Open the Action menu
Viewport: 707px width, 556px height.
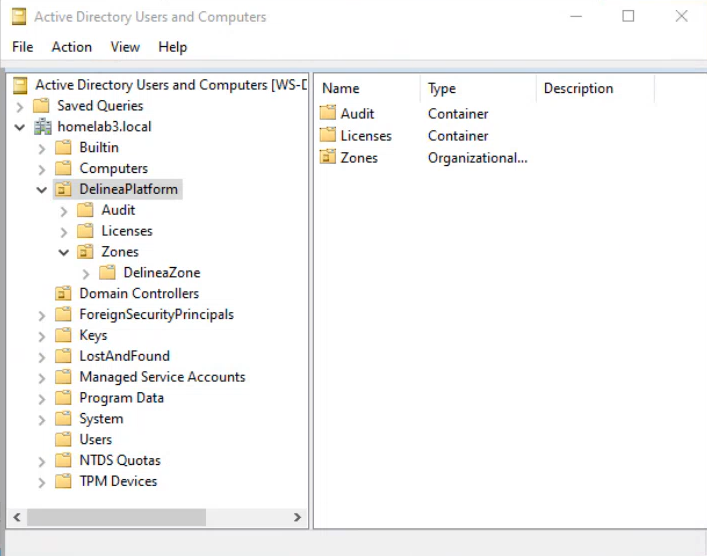pos(71,47)
